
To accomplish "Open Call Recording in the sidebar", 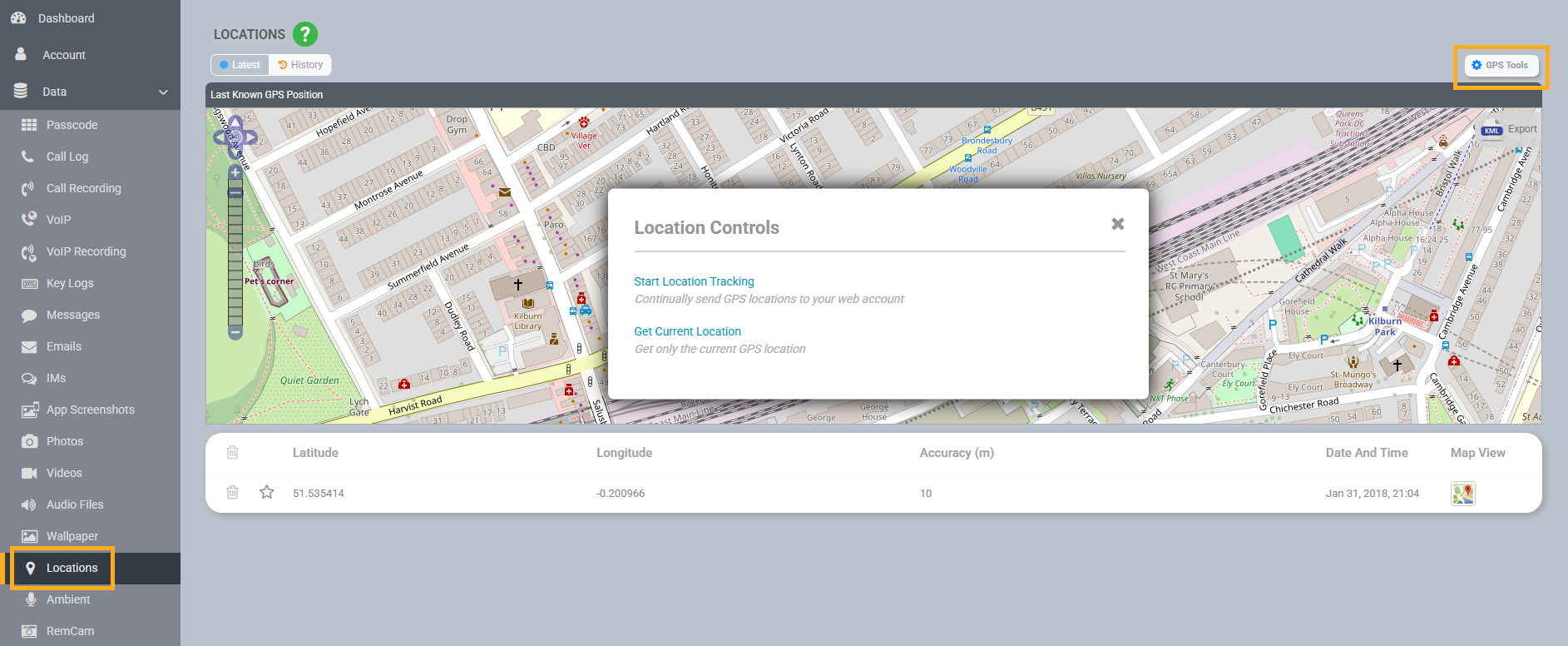I will (83, 188).
